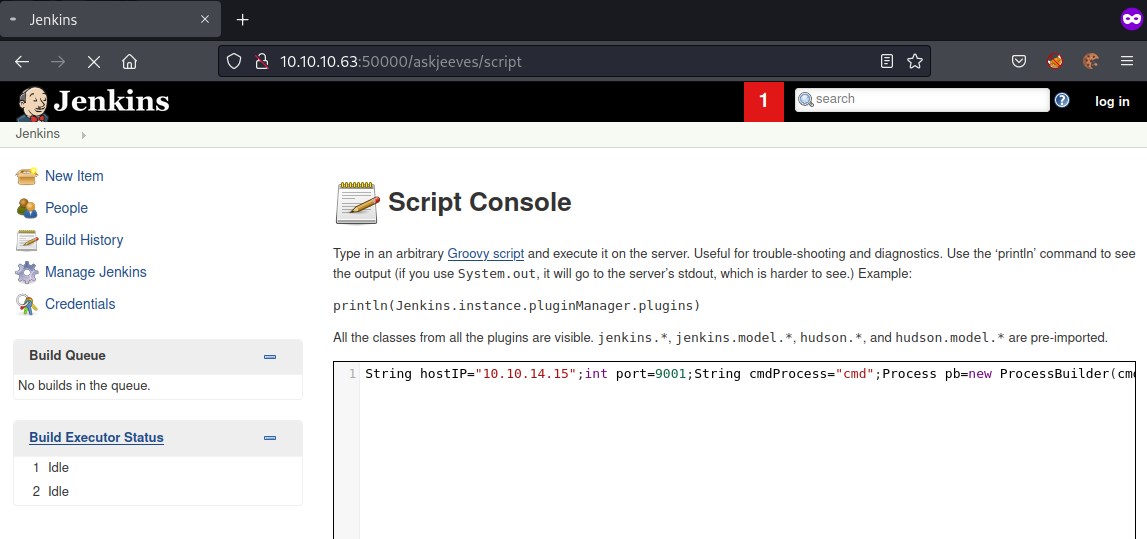Open the Firefox hamburger menu

coord(1124,61)
